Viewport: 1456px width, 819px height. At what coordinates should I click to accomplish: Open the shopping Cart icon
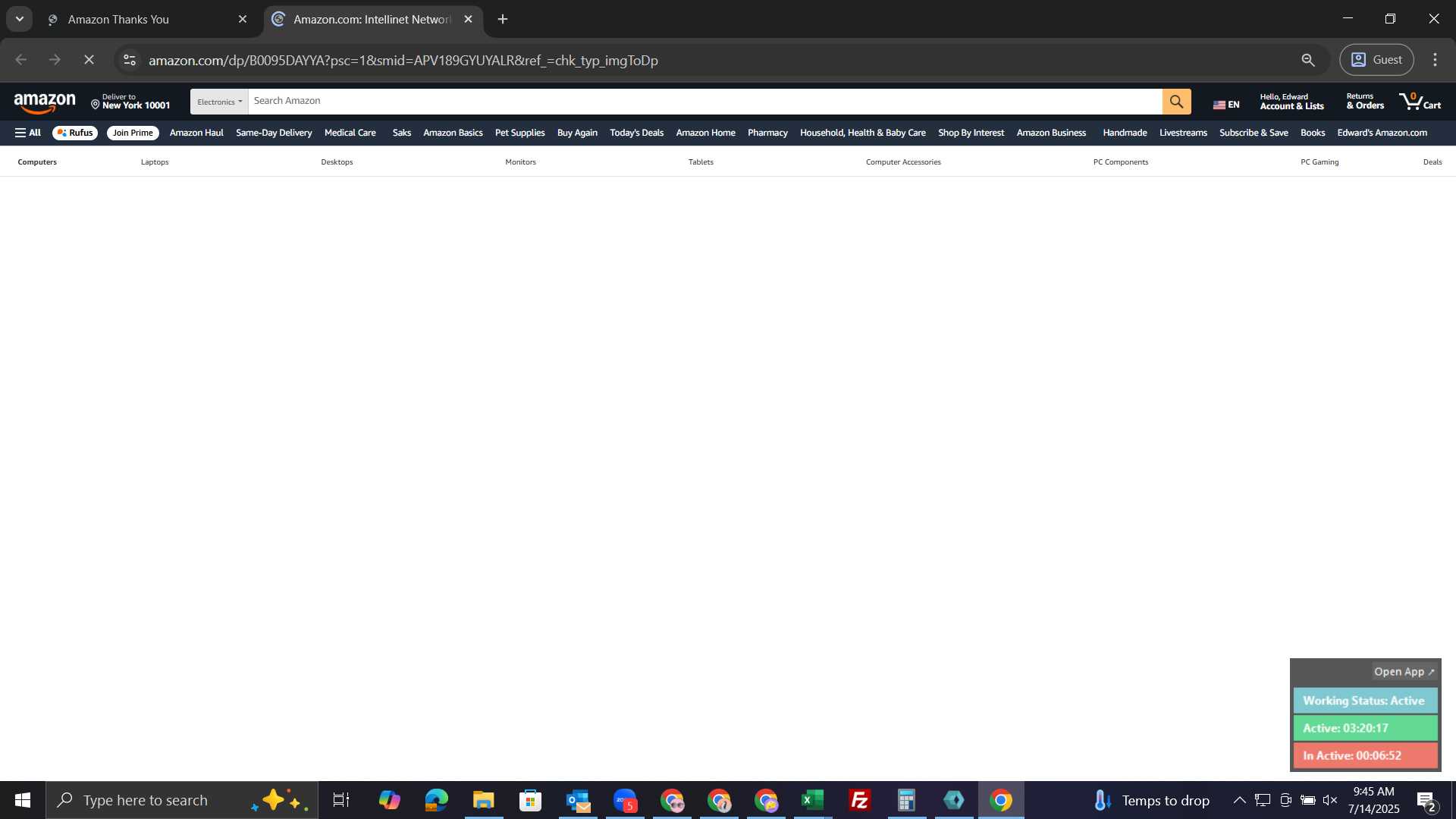pos(1420,102)
